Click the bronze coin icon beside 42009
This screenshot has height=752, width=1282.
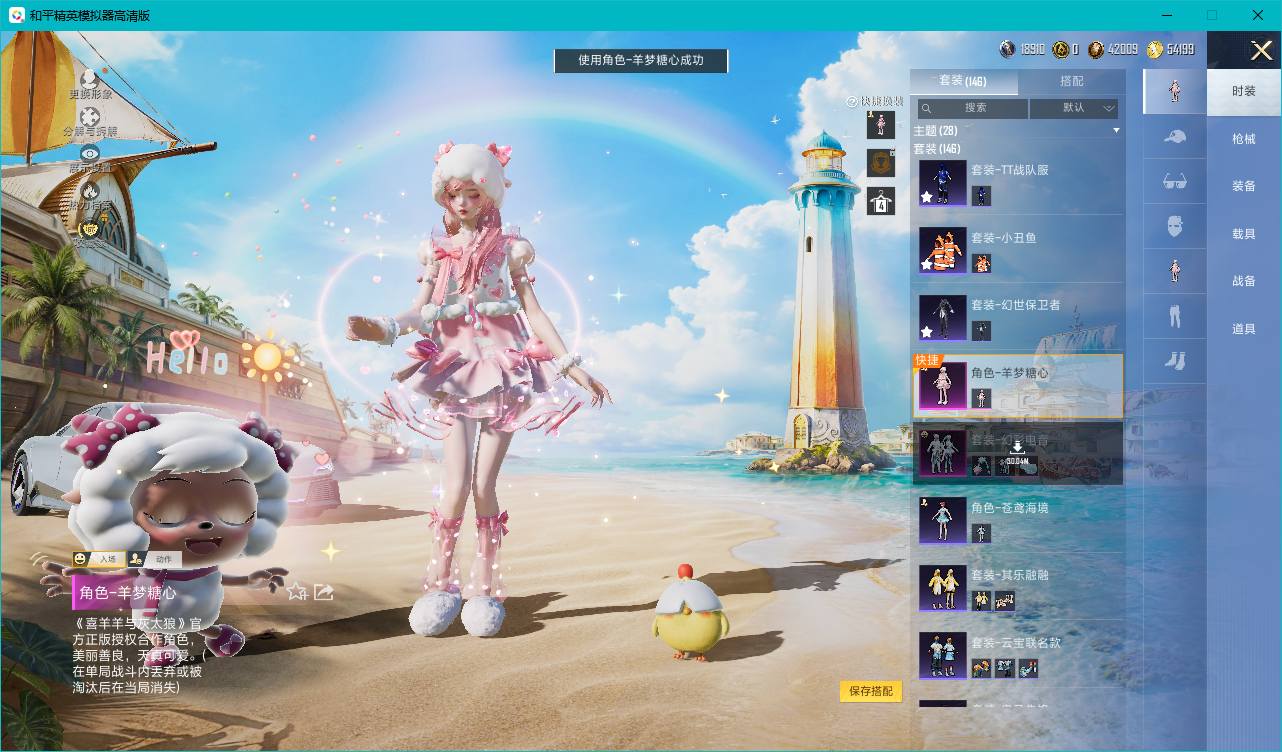click(x=1096, y=49)
